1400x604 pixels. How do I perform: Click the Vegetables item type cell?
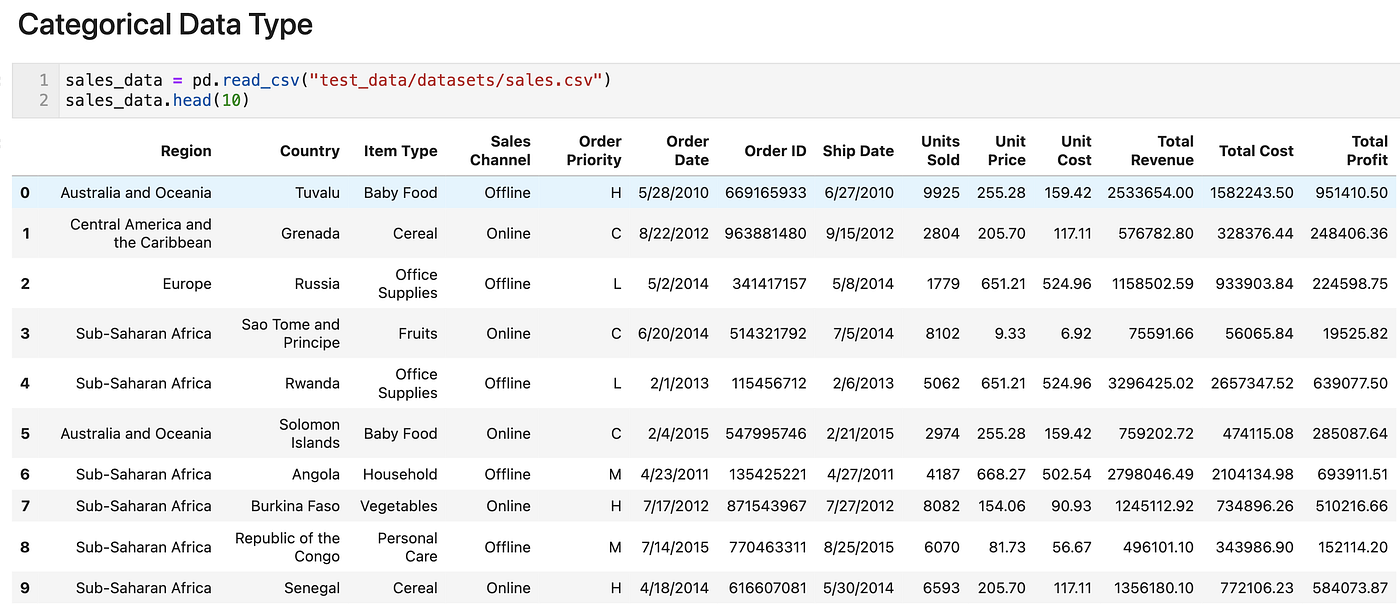point(399,506)
